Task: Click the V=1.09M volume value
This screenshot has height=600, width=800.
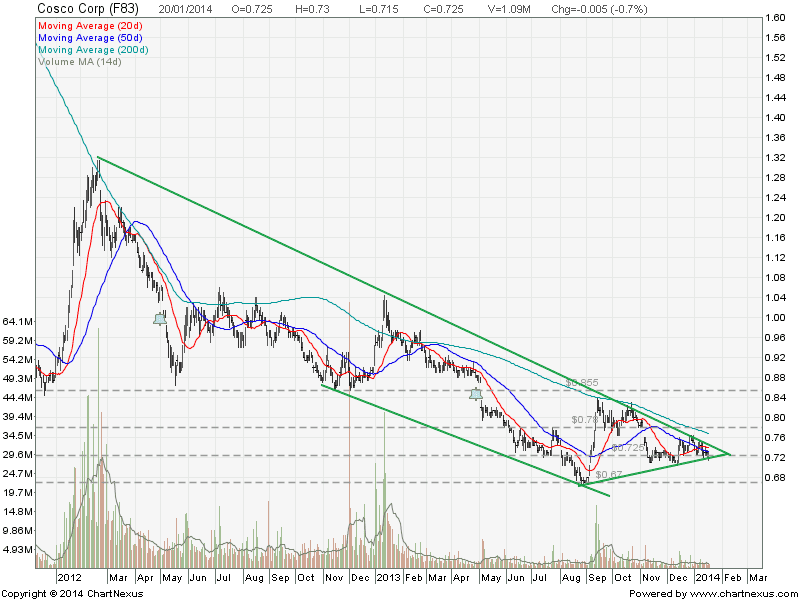Action: (509, 9)
